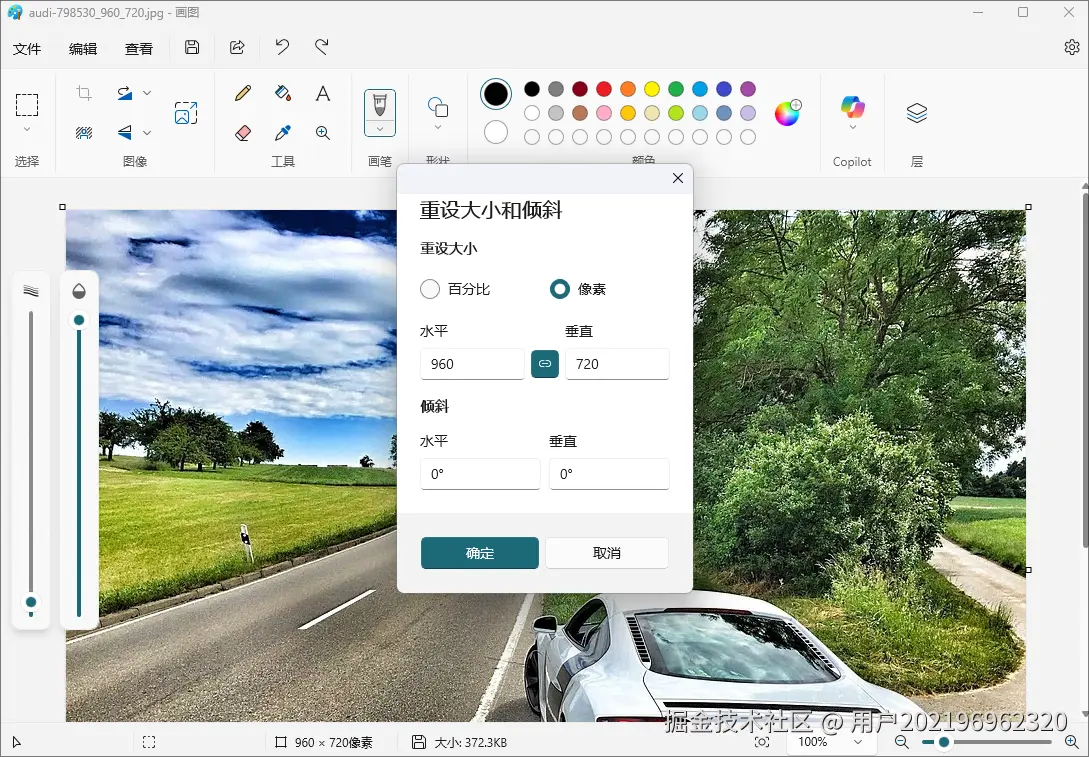Open the 100% zoom level dropdown
The width and height of the screenshot is (1089, 757).
[829, 742]
